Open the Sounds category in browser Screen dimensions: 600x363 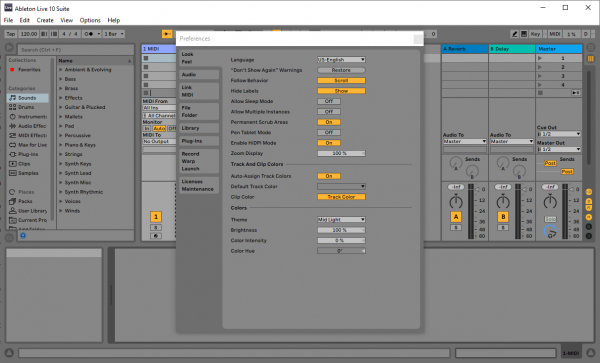pyautogui.click(x=28, y=98)
